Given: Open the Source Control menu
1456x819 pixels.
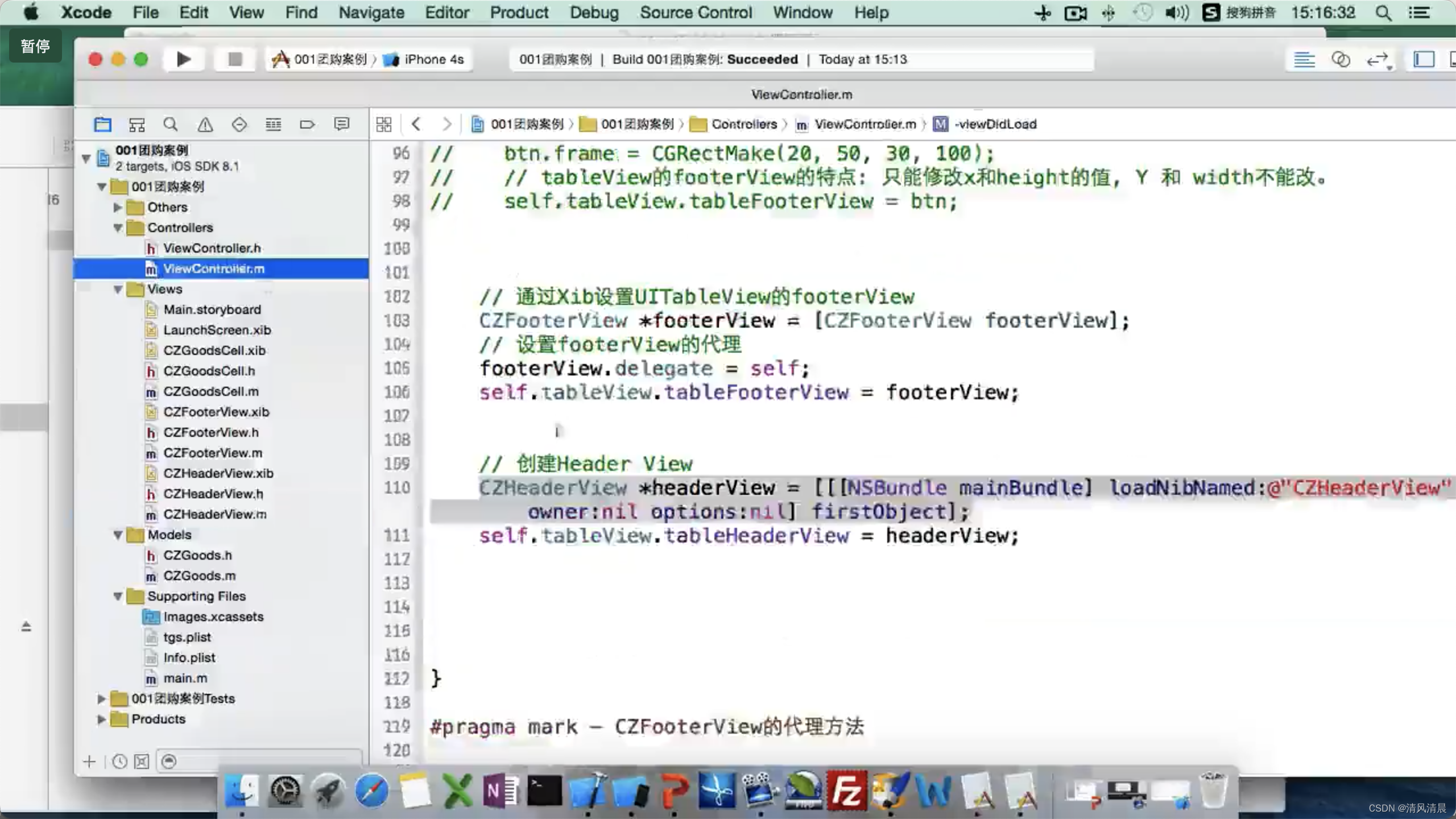Looking at the screenshot, I should (696, 13).
